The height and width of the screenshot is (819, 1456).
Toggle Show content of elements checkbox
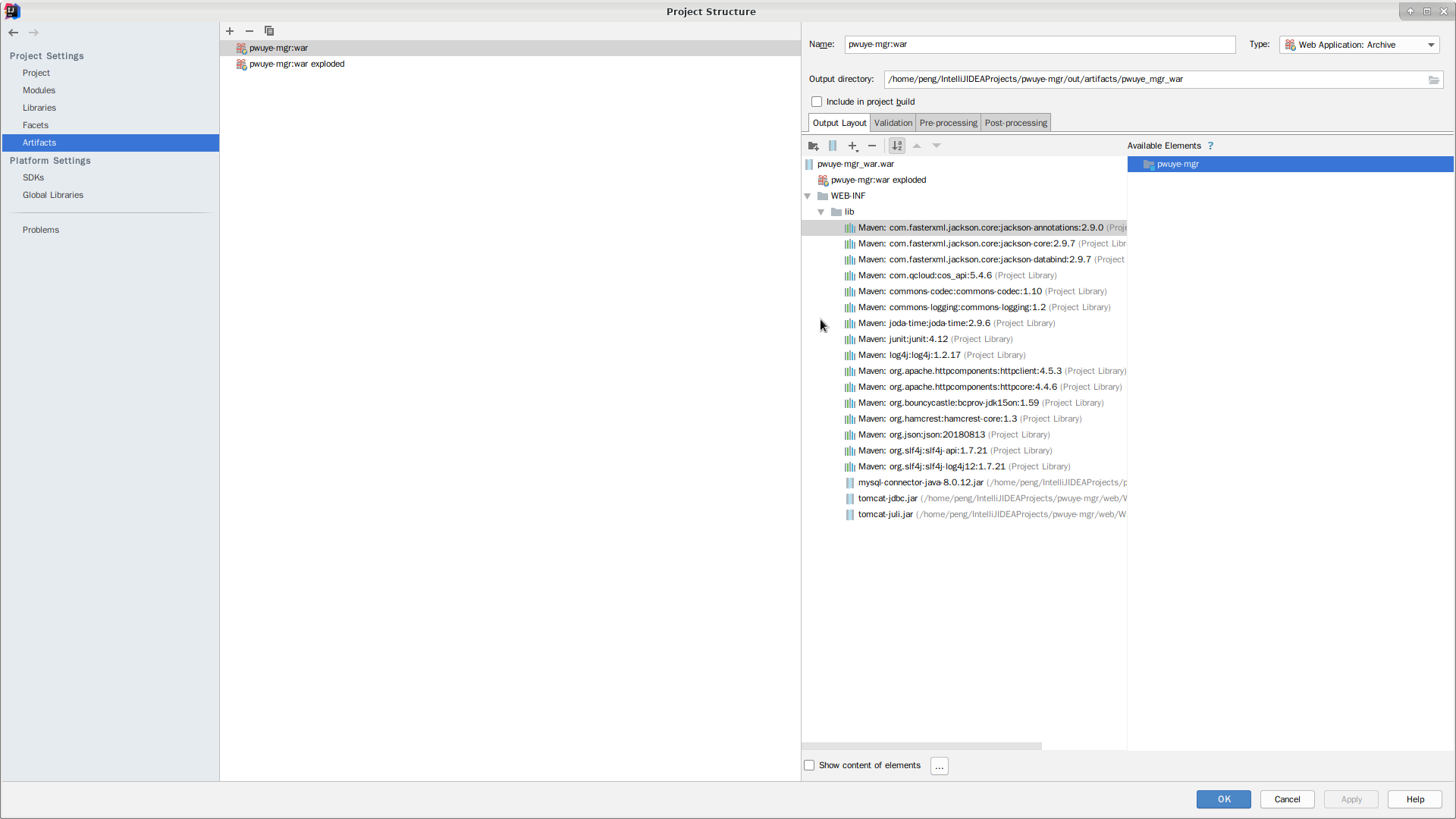click(x=809, y=765)
